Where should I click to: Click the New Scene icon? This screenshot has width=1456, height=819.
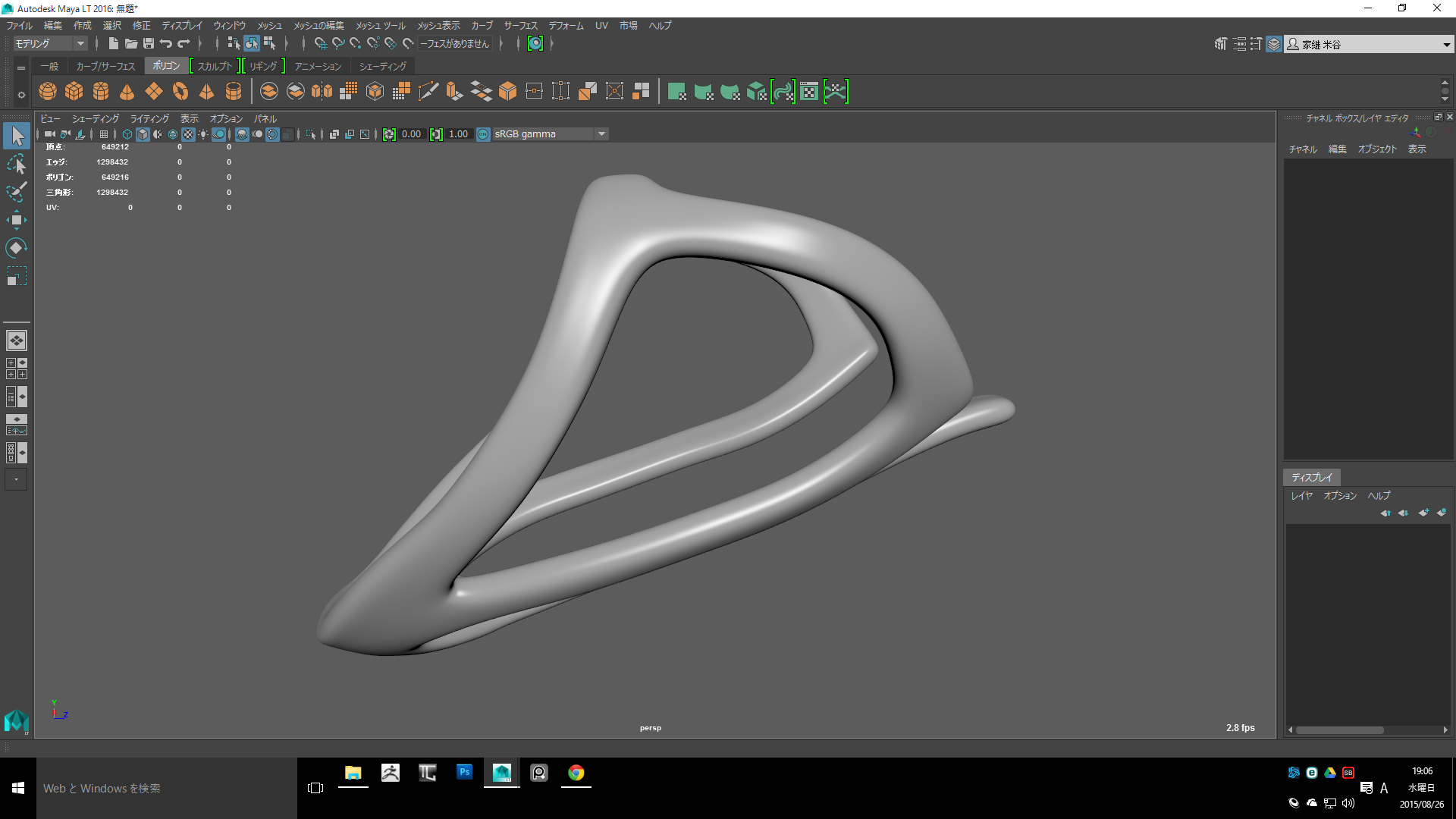point(113,44)
